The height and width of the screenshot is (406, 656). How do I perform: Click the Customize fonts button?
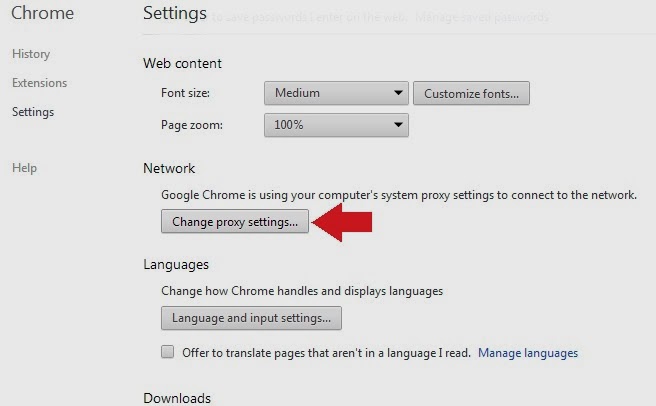(471, 93)
